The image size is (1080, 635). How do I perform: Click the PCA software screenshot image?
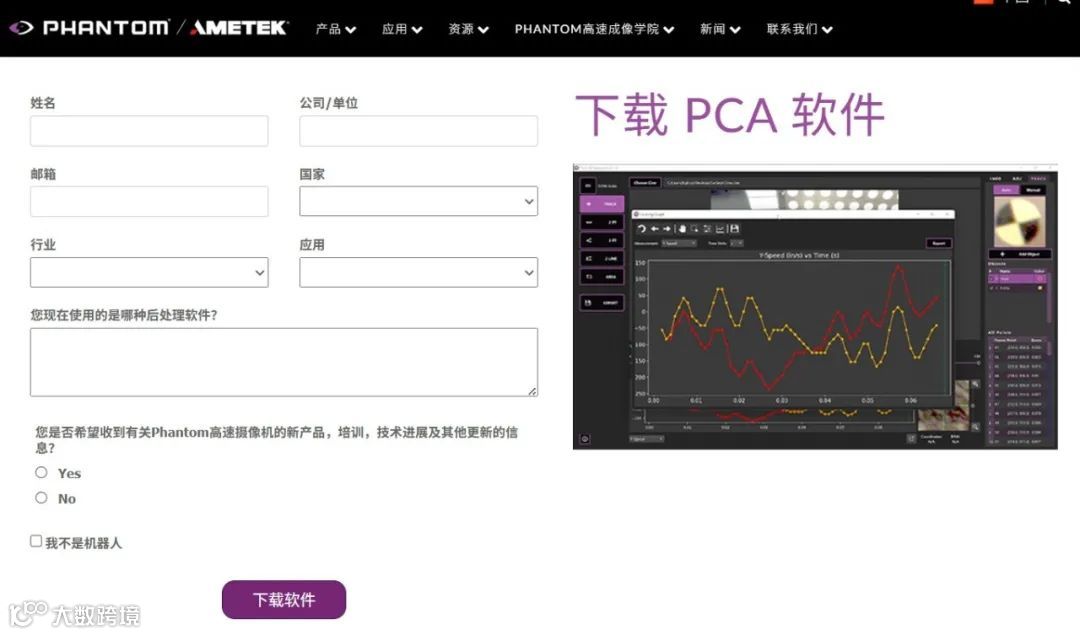815,306
